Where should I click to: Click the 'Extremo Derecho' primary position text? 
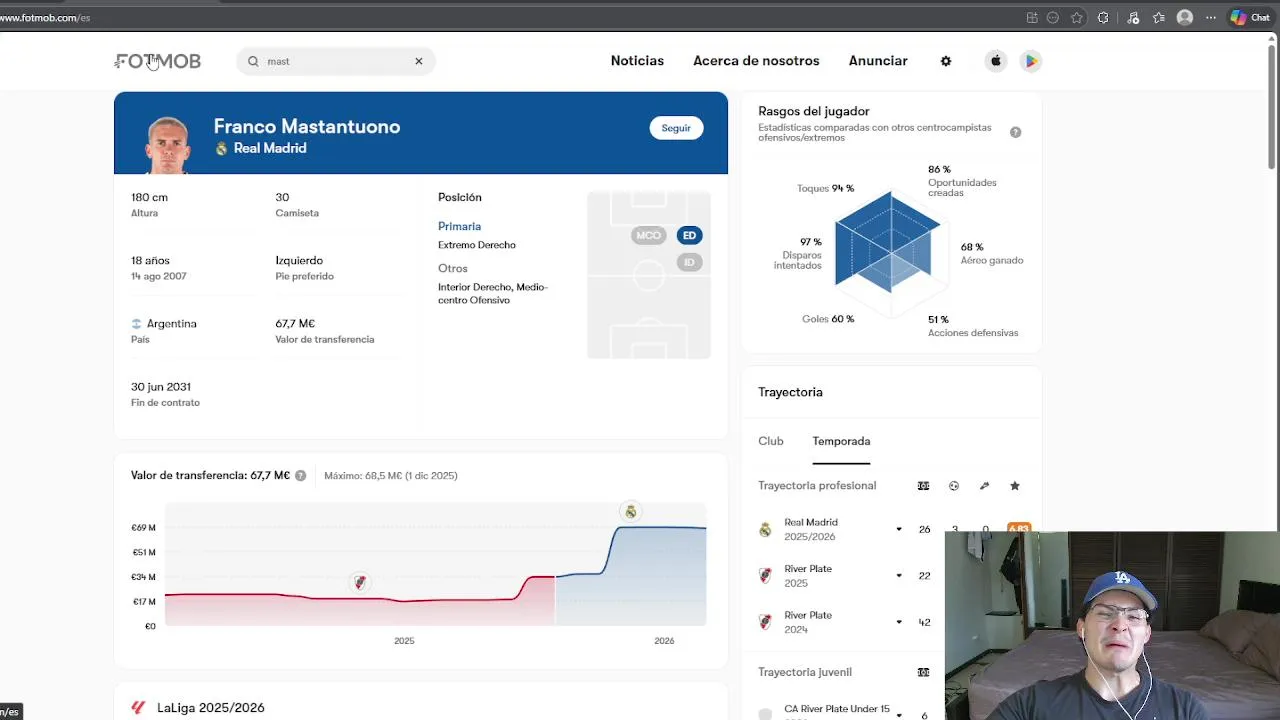477,245
